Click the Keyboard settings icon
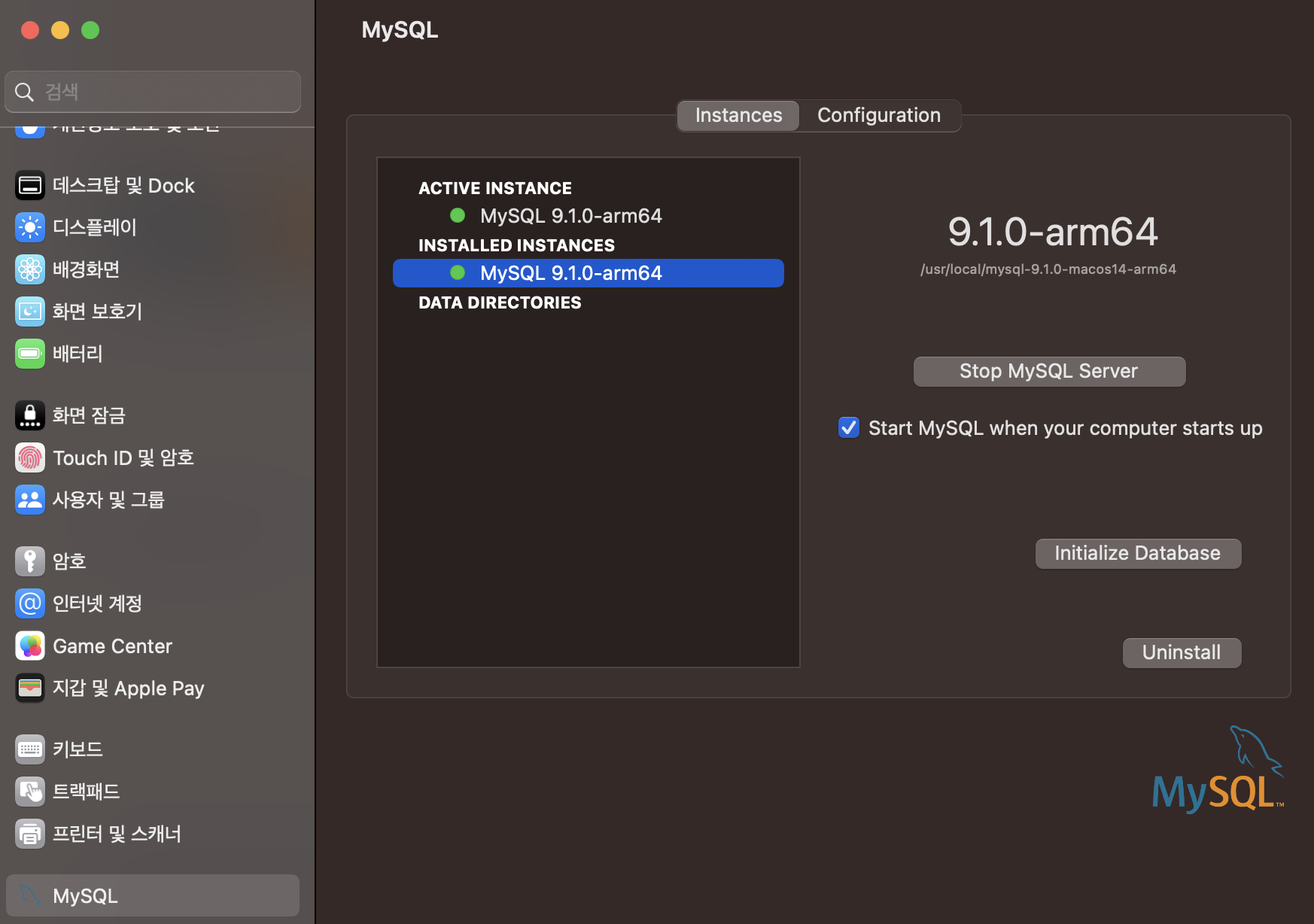The width and height of the screenshot is (1314, 924). click(30, 749)
